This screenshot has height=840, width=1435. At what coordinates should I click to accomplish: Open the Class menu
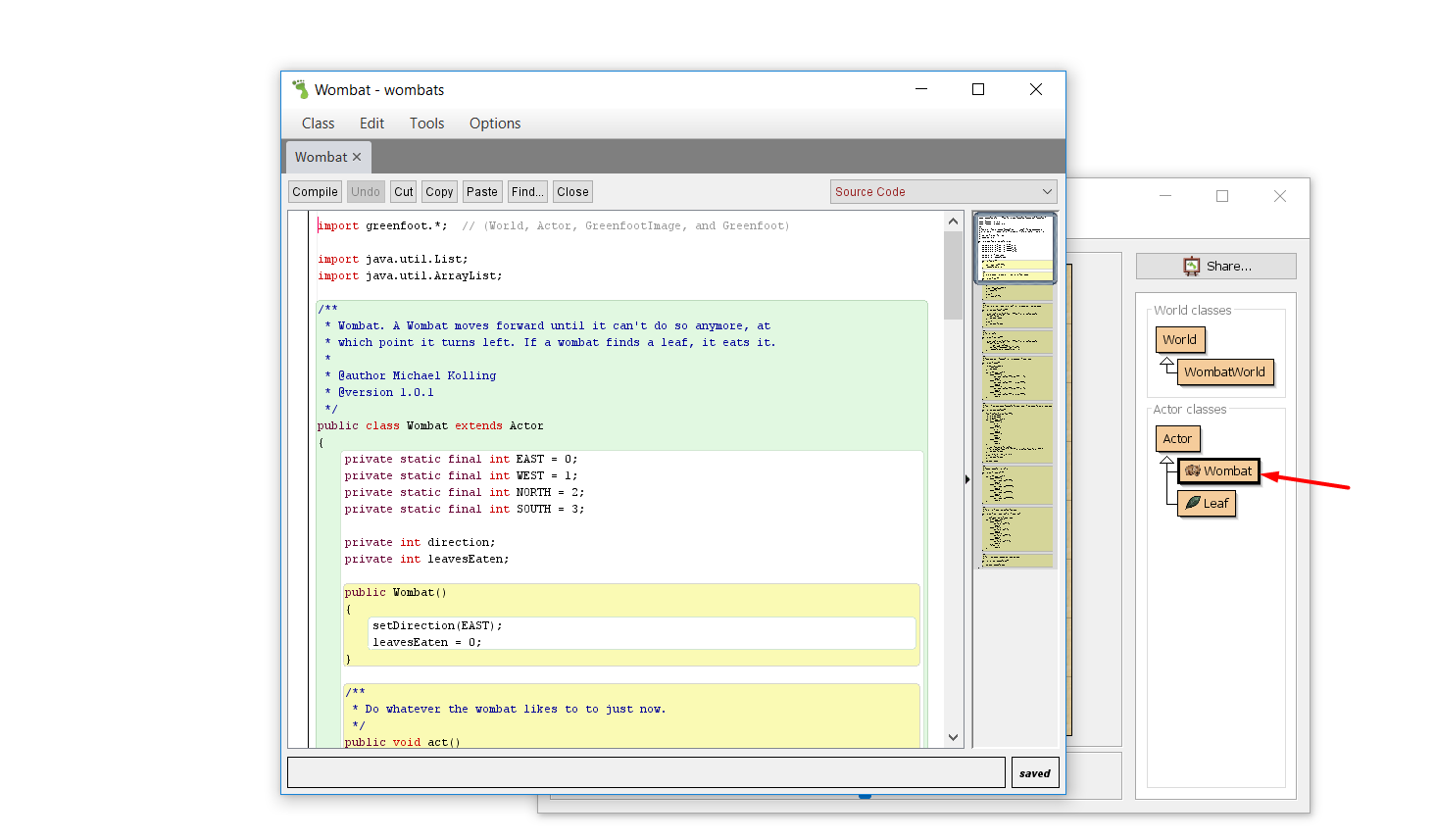(318, 124)
